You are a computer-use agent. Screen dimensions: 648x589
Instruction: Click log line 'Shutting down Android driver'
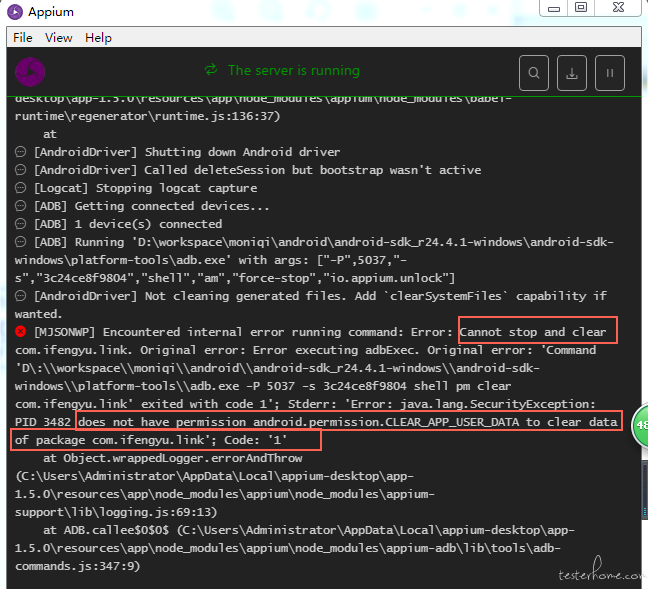click(243, 152)
